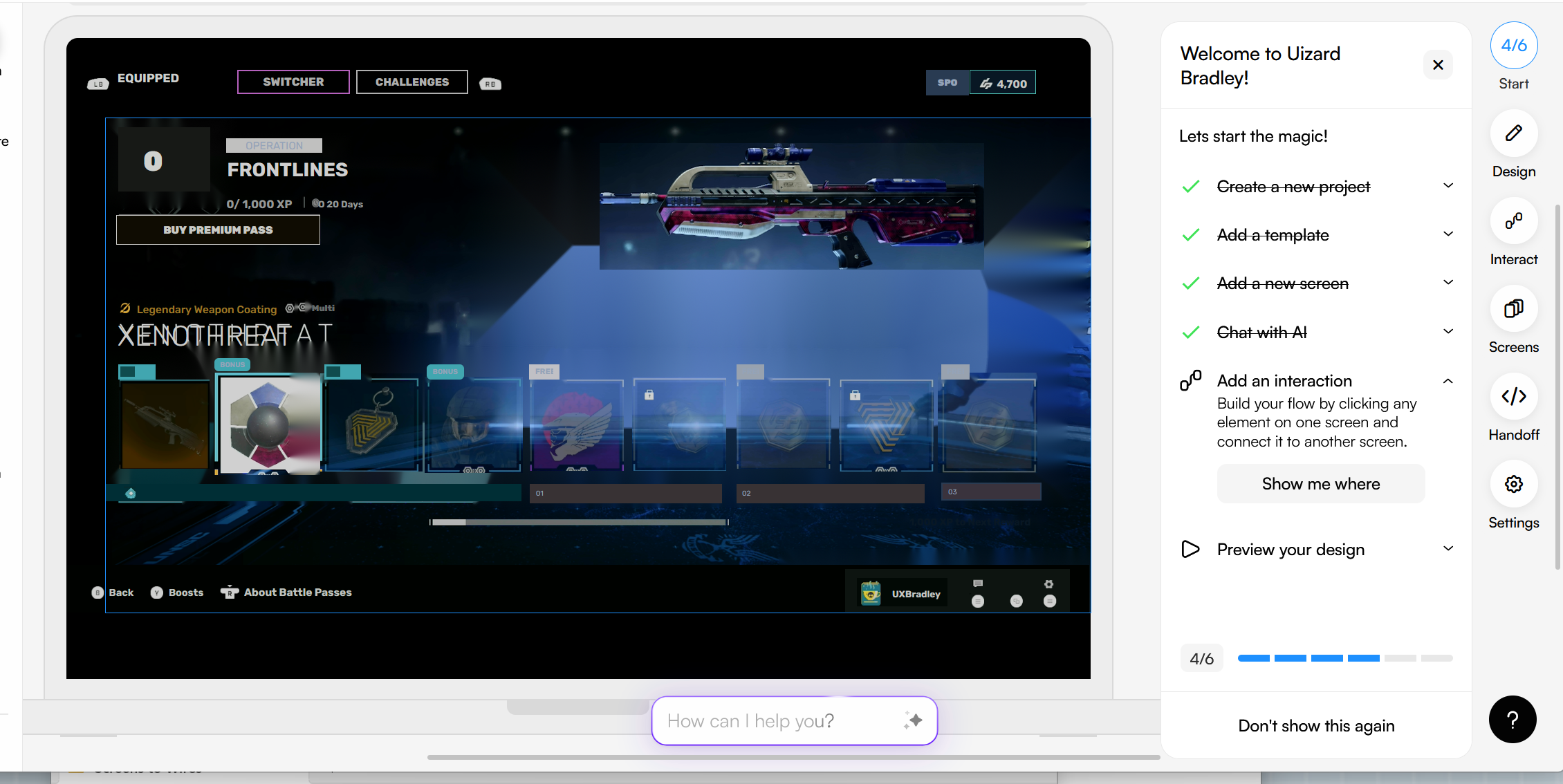
Task: Click the UXBradley username text
Action: (916, 594)
